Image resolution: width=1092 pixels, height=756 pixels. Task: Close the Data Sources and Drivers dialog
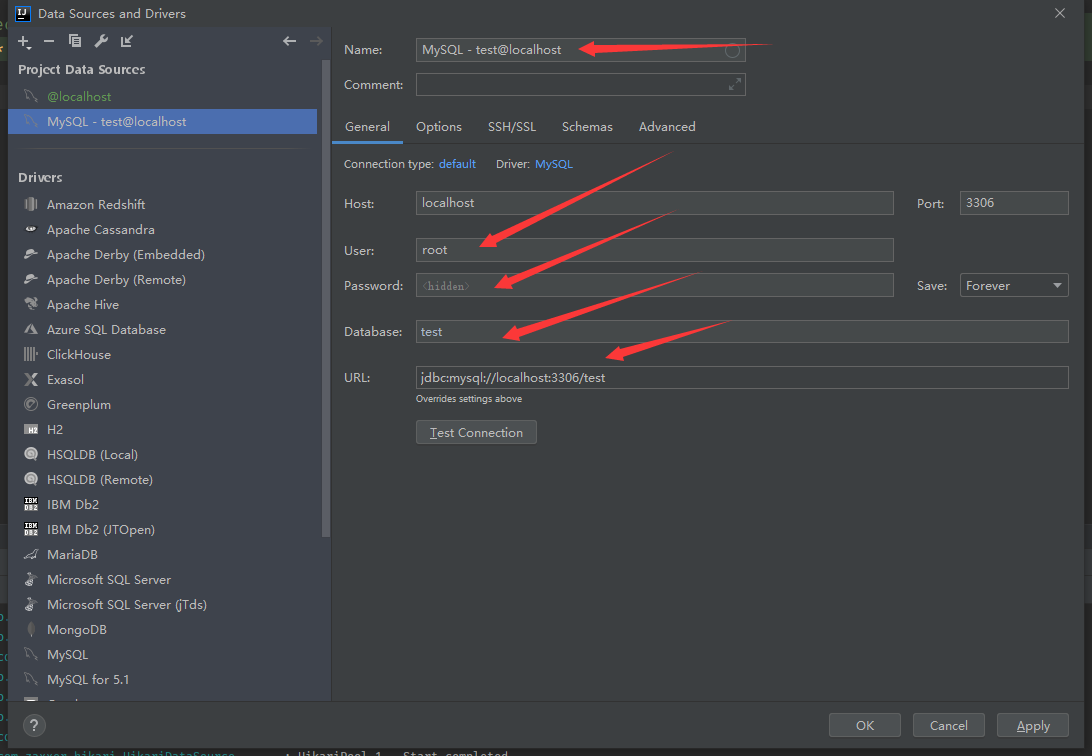coord(1060,13)
